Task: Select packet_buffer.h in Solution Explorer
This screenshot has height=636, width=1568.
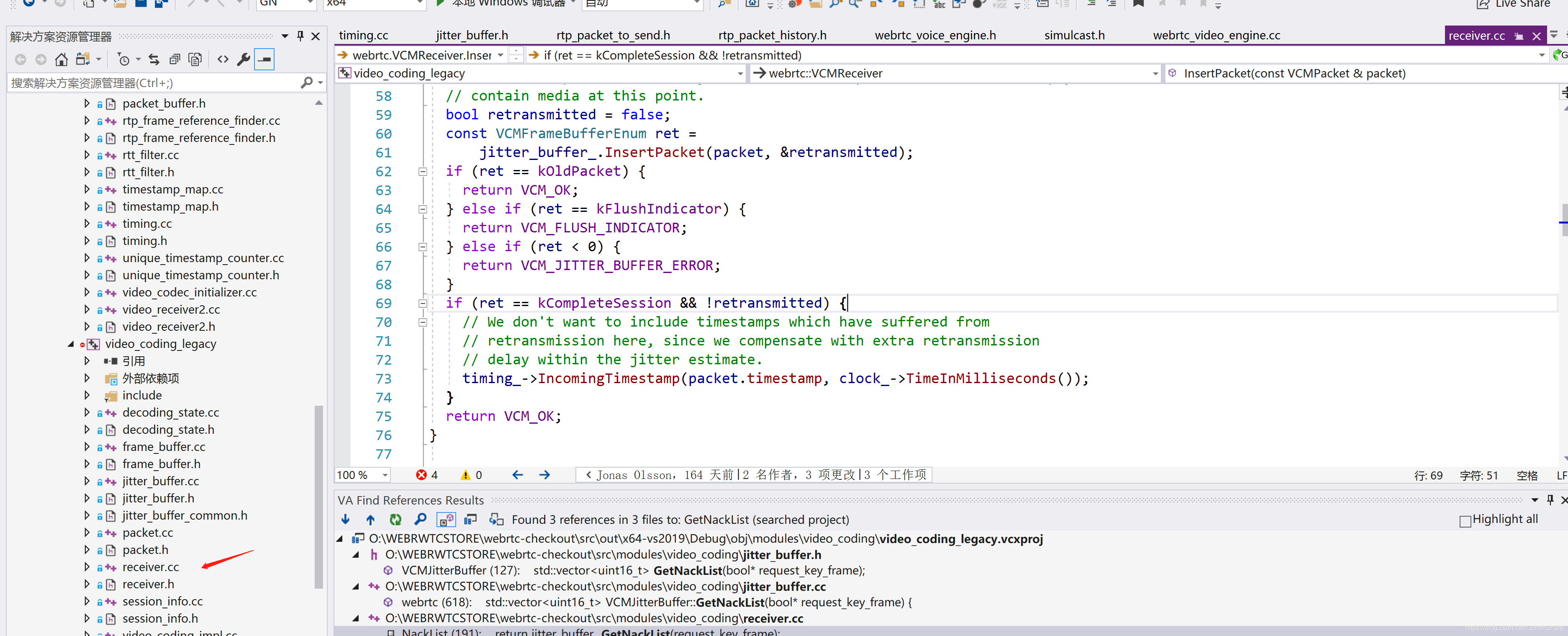Action: coord(164,103)
